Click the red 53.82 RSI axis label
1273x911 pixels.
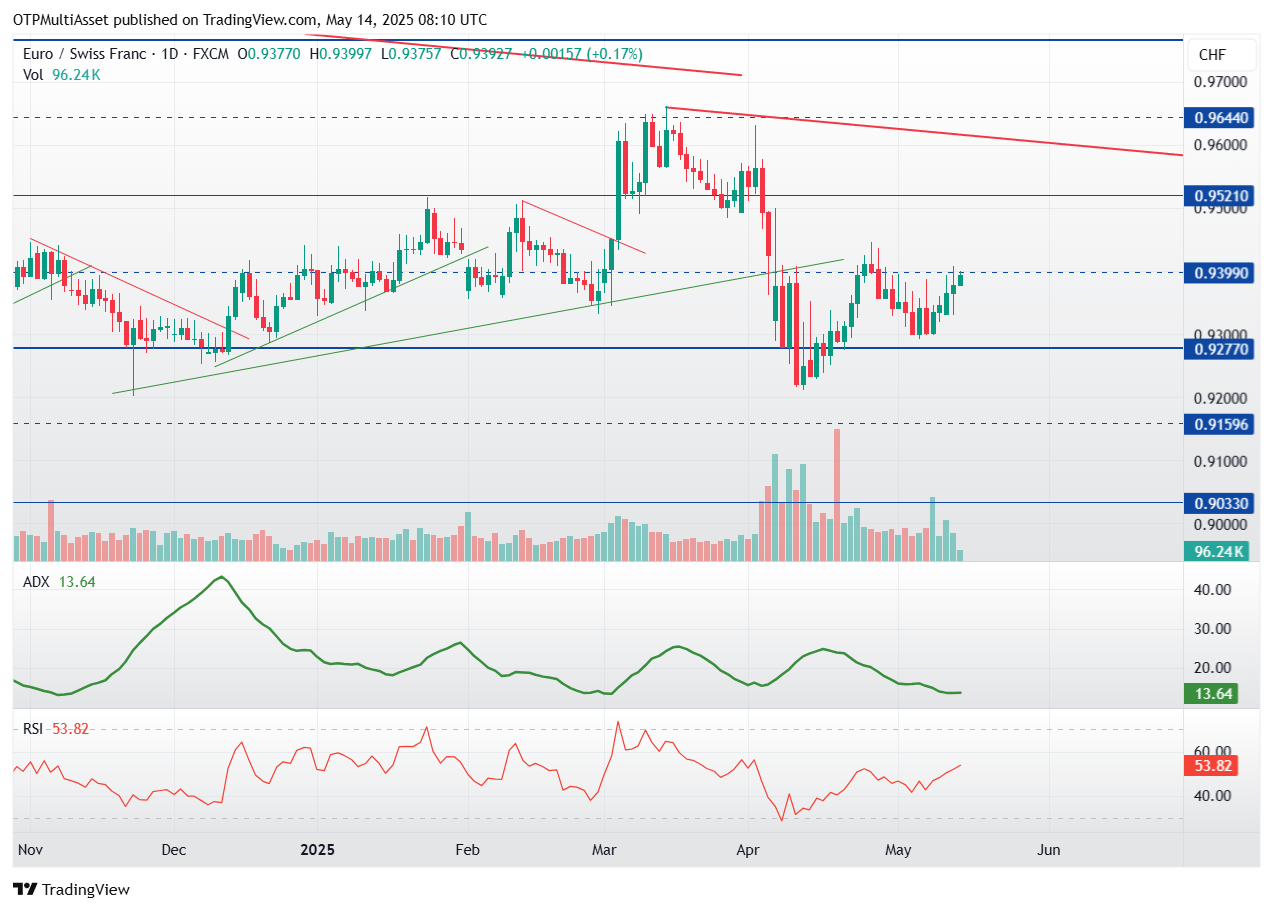pos(1211,766)
